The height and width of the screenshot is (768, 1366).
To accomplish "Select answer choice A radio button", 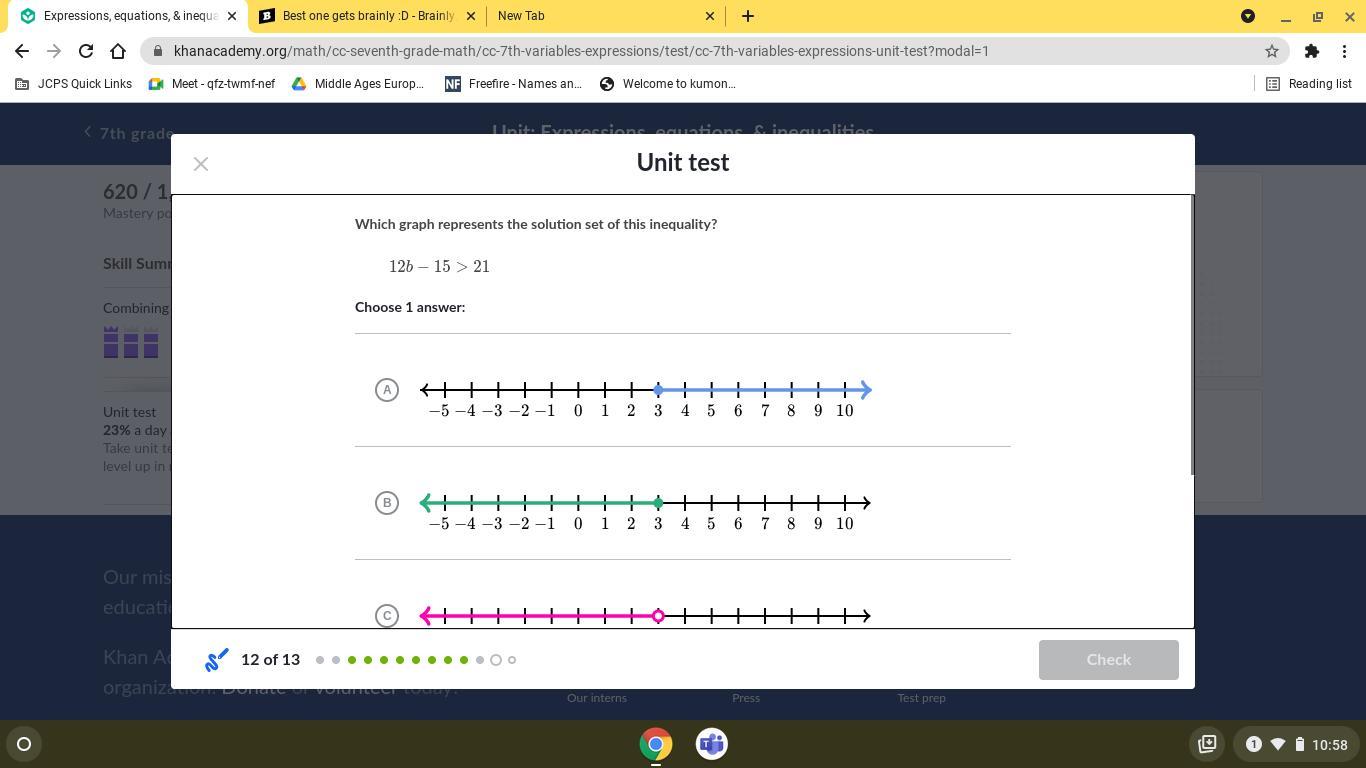I will tap(387, 390).
